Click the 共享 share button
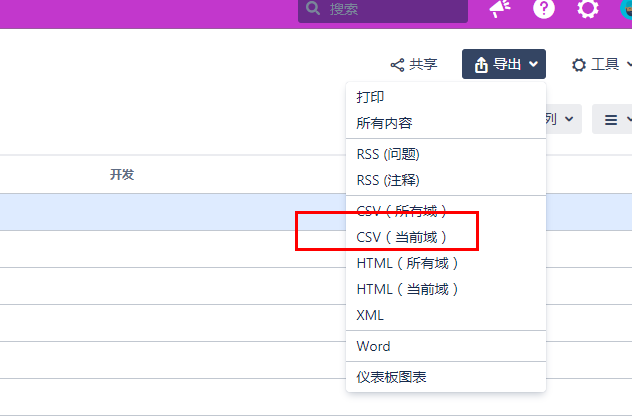 point(414,64)
